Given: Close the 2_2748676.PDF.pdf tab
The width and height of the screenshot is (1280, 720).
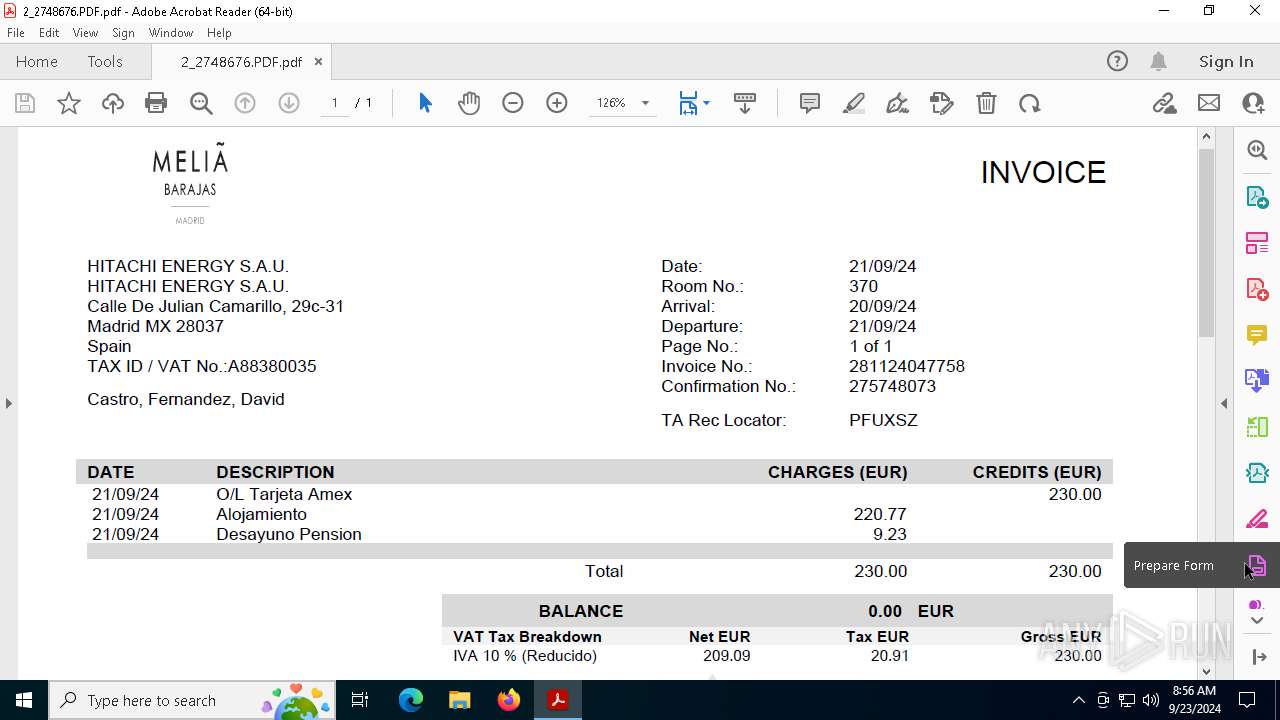Looking at the screenshot, I should click(x=318, y=61).
